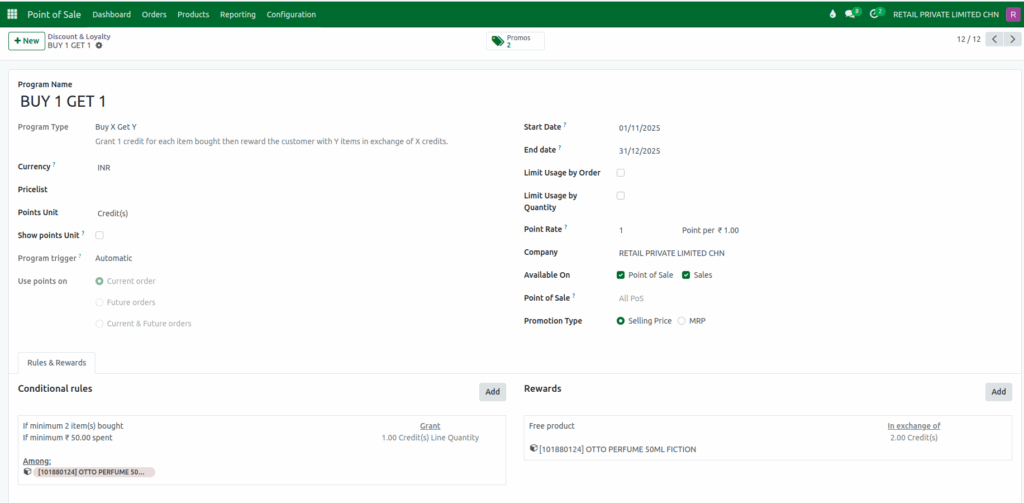Open the Promos tag smart button
This screenshot has width=1024, height=503.
click(515, 41)
